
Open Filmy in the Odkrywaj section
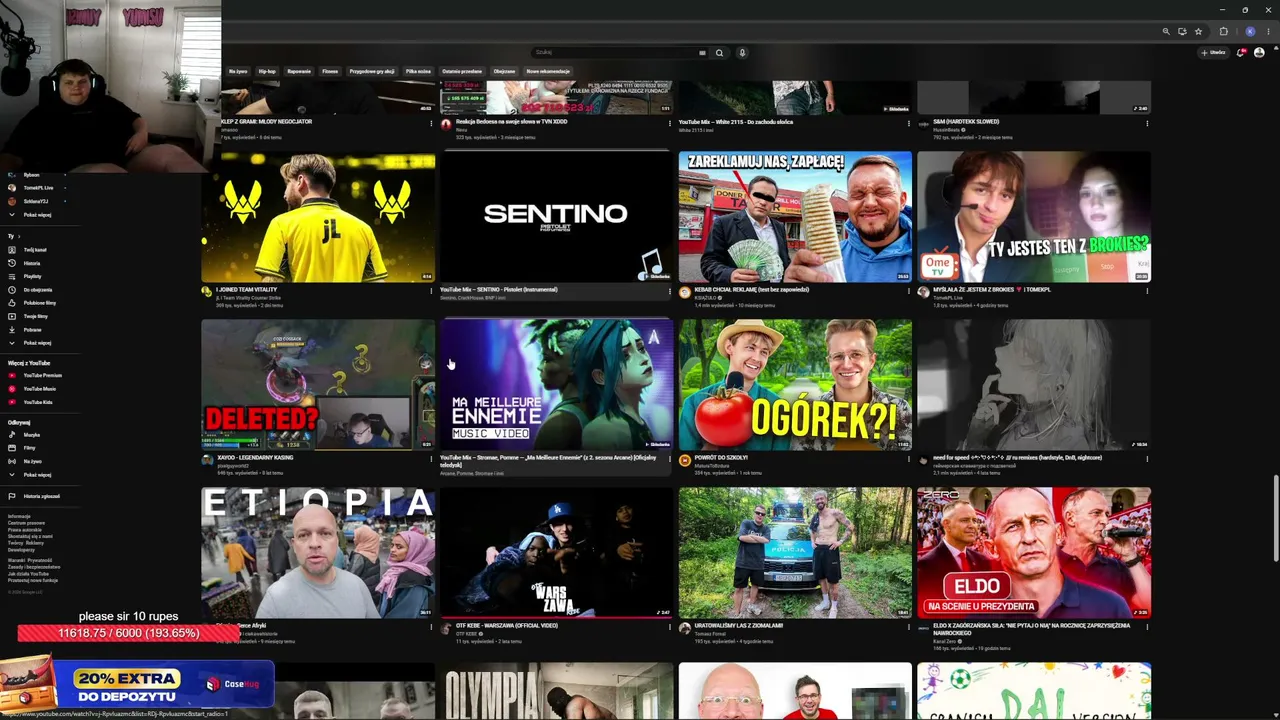[29, 448]
